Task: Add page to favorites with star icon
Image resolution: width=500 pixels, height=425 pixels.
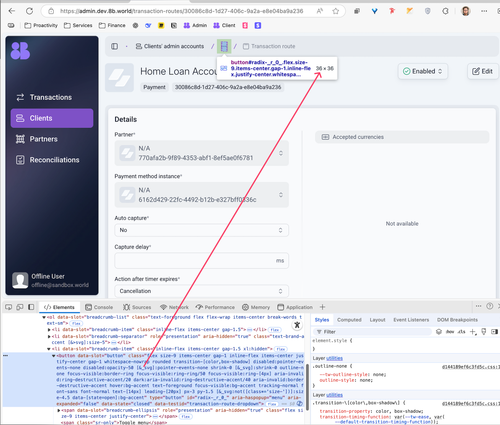Action: (x=336, y=11)
